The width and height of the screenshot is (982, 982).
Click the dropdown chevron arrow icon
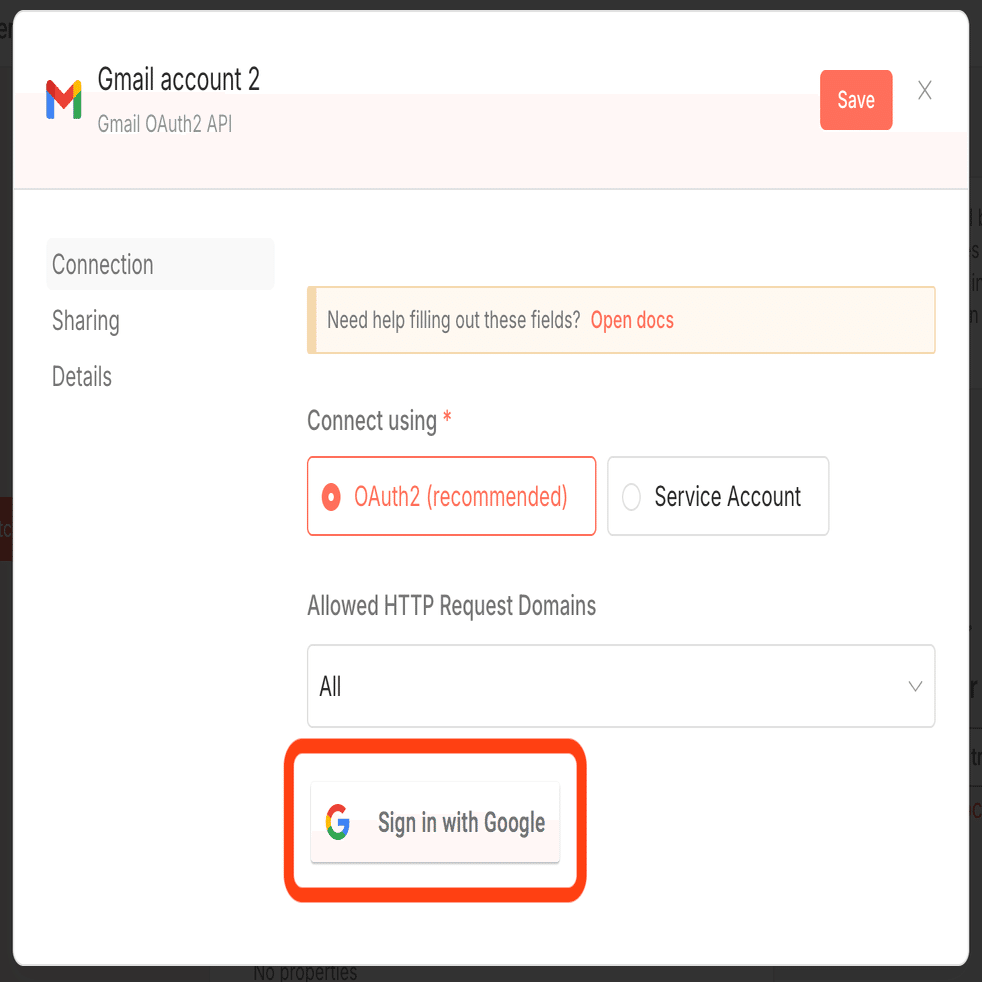point(914,686)
